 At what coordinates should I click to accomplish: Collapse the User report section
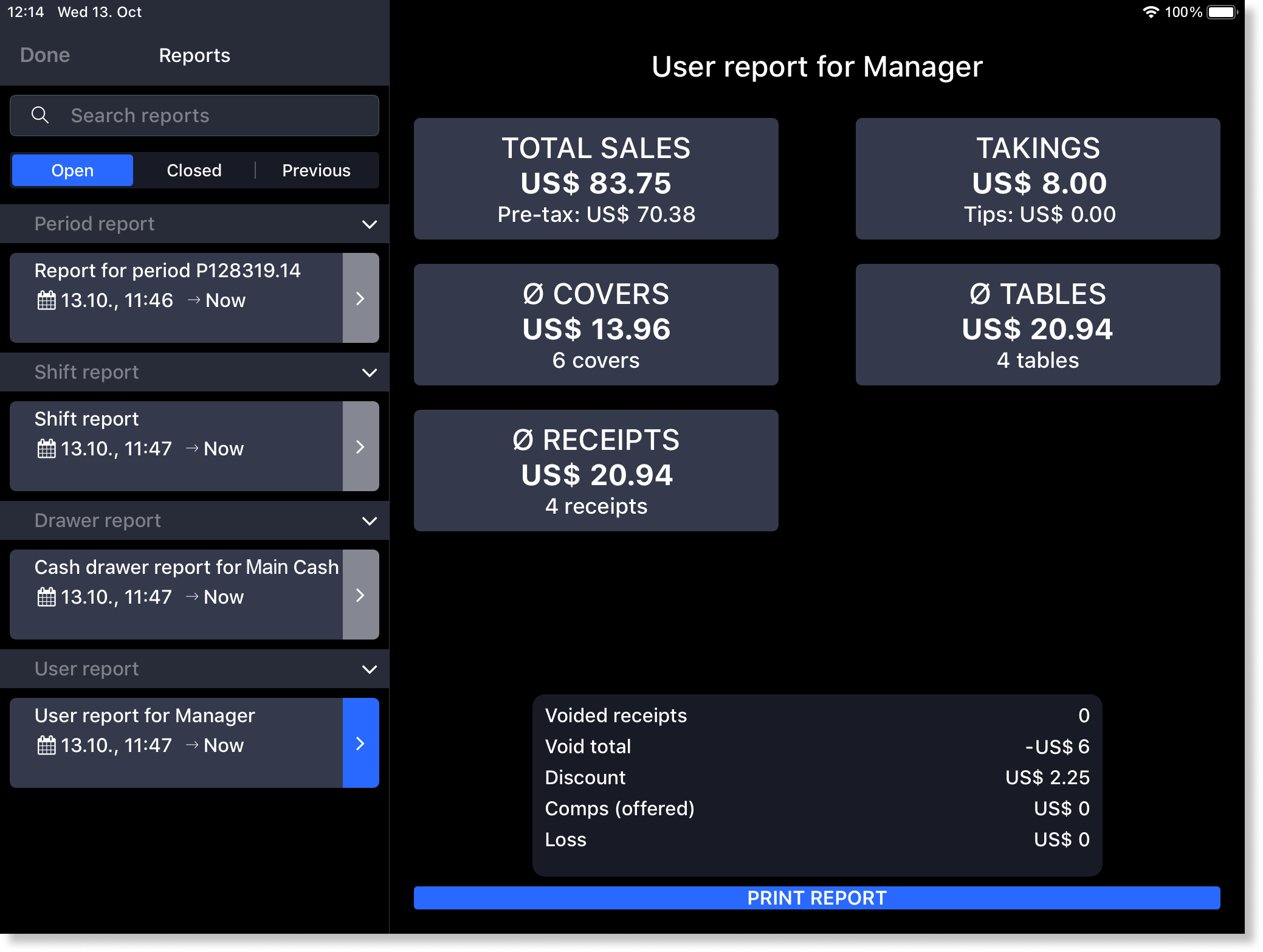pyautogui.click(x=370, y=669)
